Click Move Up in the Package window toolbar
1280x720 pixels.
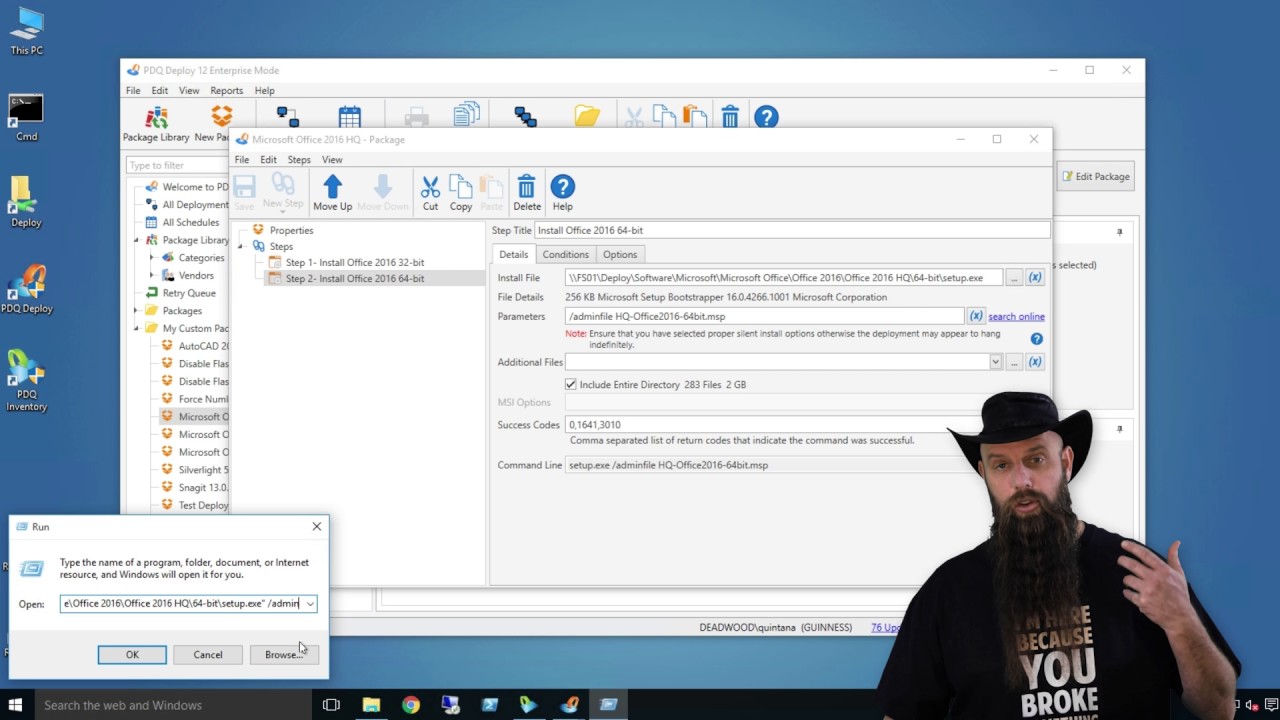click(332, 191)
